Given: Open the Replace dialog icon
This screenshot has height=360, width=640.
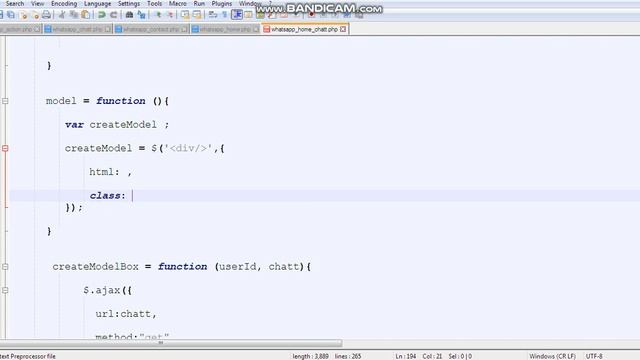Looking at the screenshot, I should [141, 15].
